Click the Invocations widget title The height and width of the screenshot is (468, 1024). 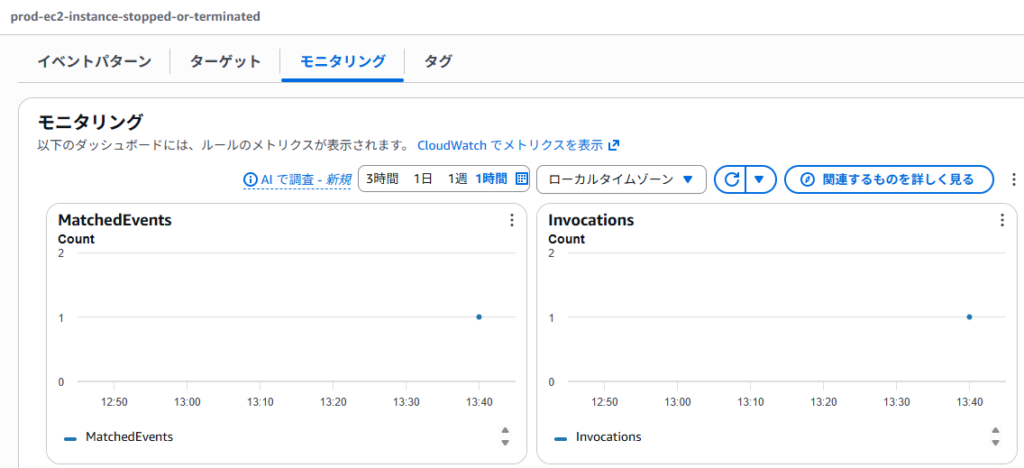[591, 221]
